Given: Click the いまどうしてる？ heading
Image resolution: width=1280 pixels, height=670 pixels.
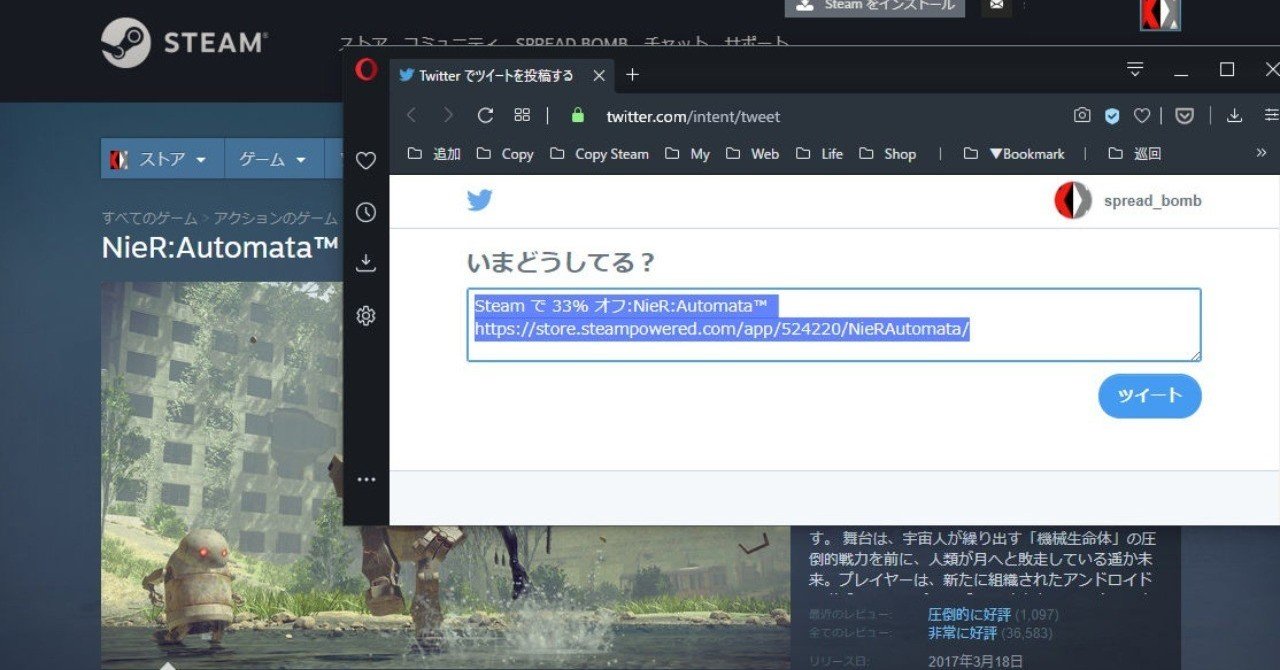Looking at the screenshot, I should click(x=561, y=263).
